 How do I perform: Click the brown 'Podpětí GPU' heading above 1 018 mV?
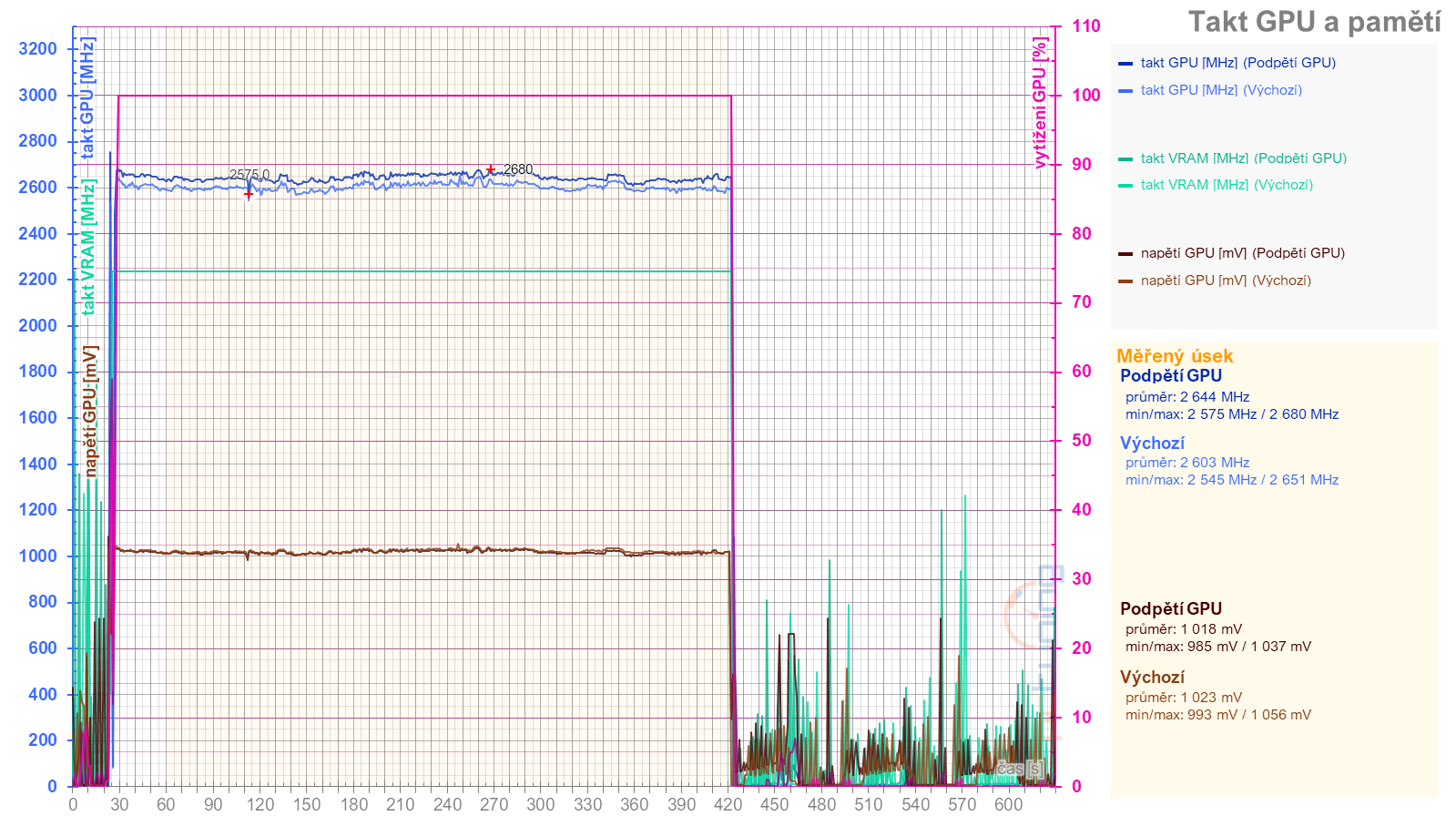pyautogui.click(x=1171, y=608)
